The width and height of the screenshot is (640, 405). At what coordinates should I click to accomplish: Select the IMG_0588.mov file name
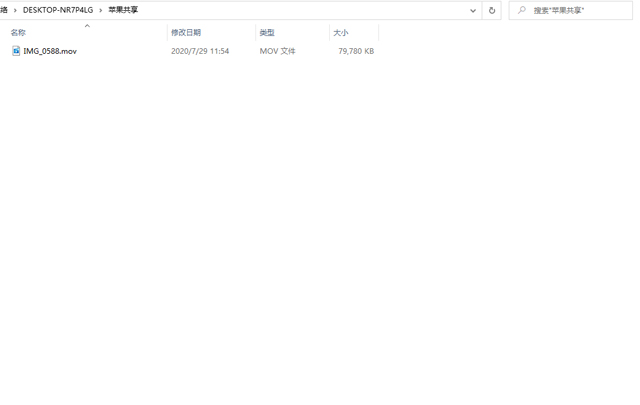[x=50, y=51]
